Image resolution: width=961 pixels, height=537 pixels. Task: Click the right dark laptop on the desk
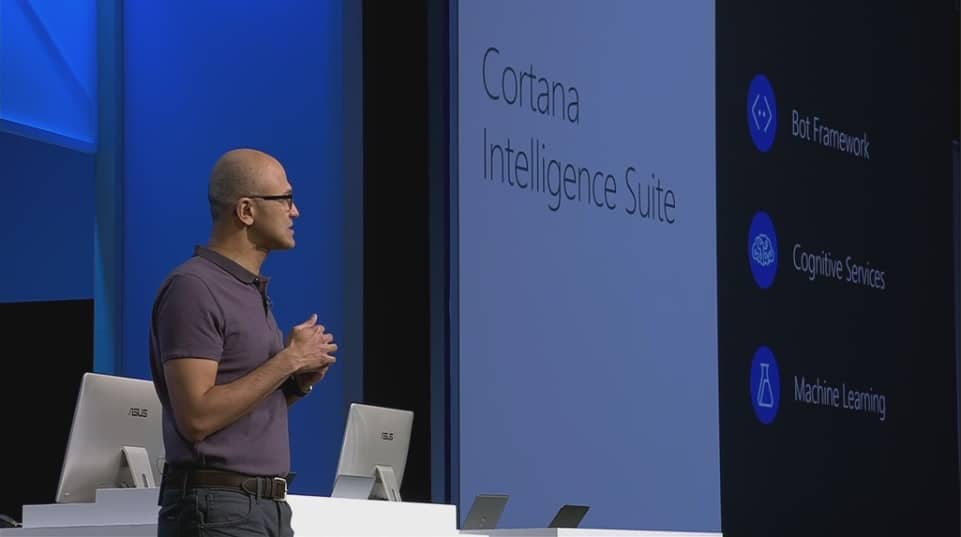click(569, 516)
